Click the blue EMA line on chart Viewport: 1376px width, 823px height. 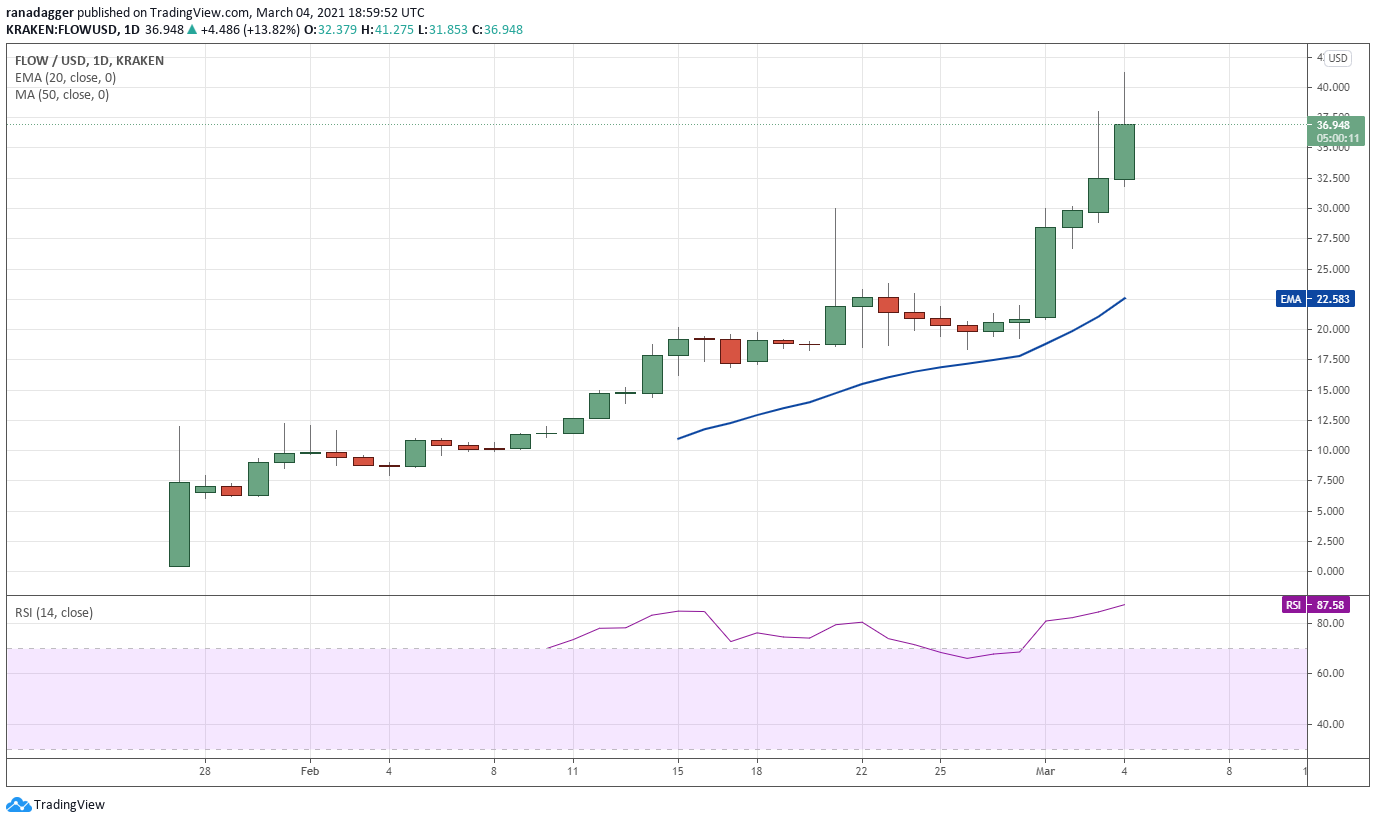coord(862,384)
